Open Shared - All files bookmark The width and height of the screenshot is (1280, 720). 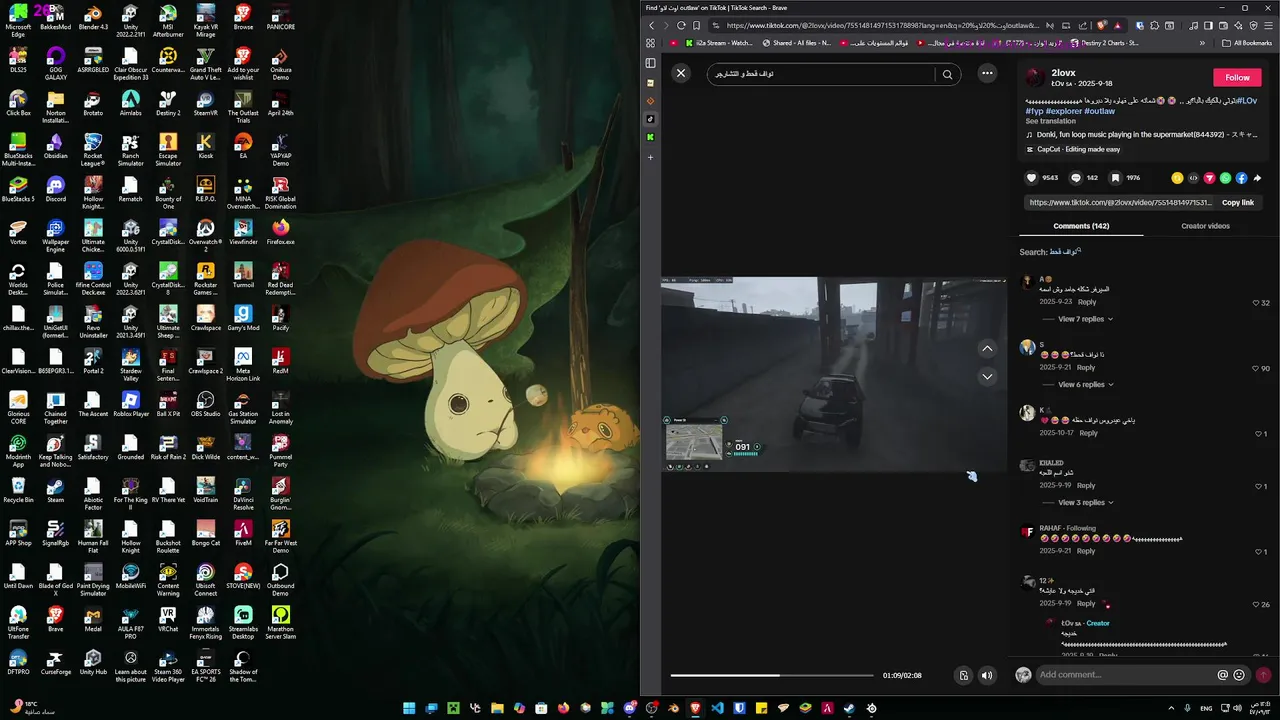coord(796,43)
